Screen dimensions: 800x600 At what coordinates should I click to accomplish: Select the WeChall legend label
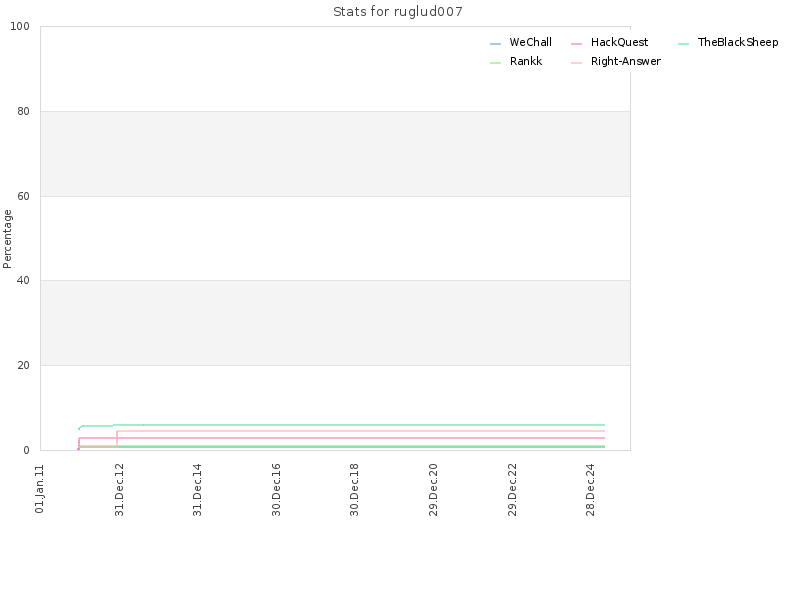(x=531, y=42)
